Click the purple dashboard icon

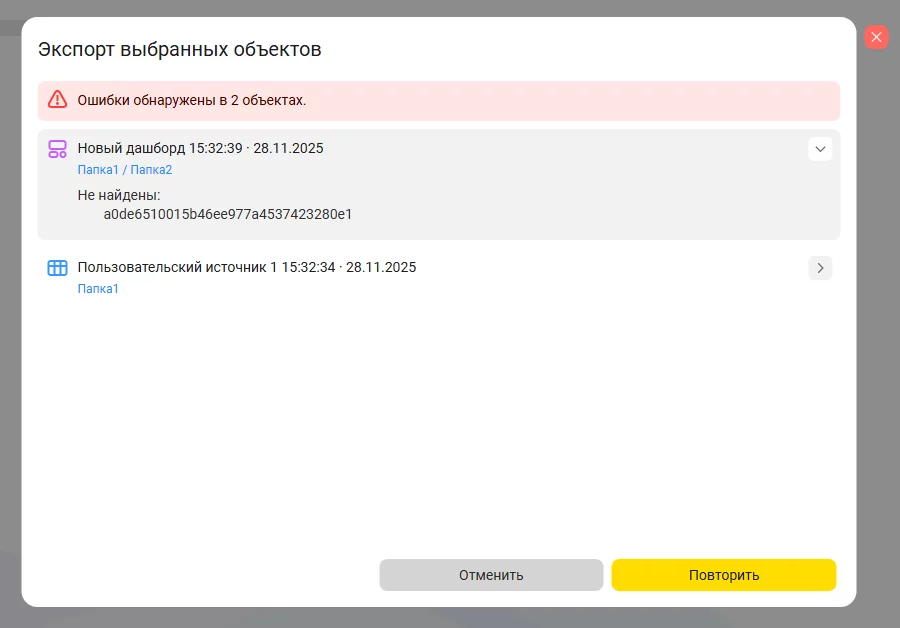(x=57, y=149)
